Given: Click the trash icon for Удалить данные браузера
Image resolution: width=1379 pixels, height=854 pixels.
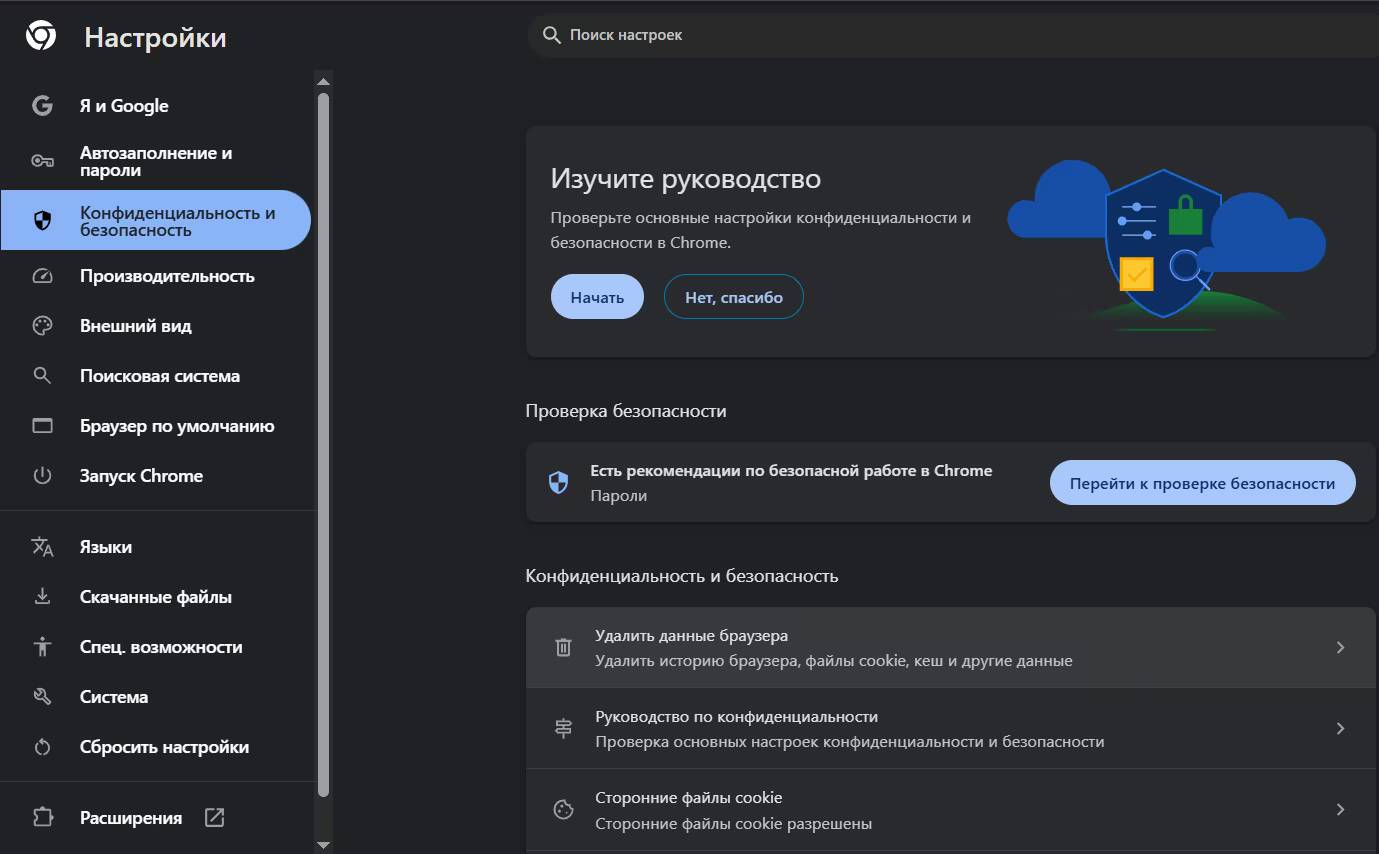Looking at the screenshot, I should coord(564,648).
